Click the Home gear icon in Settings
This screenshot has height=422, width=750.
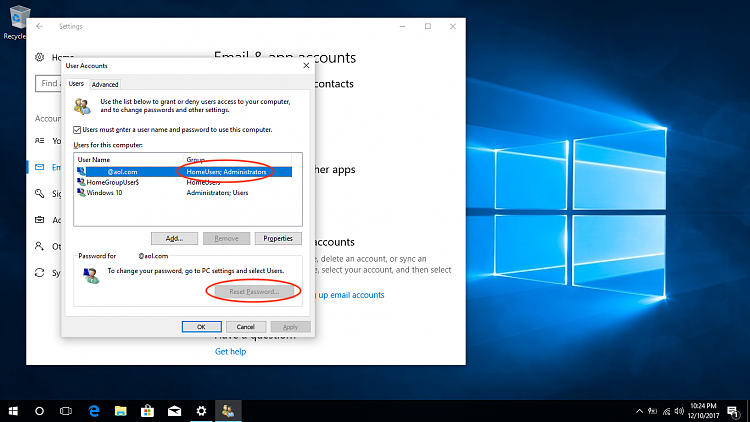[x=40, y=57]
